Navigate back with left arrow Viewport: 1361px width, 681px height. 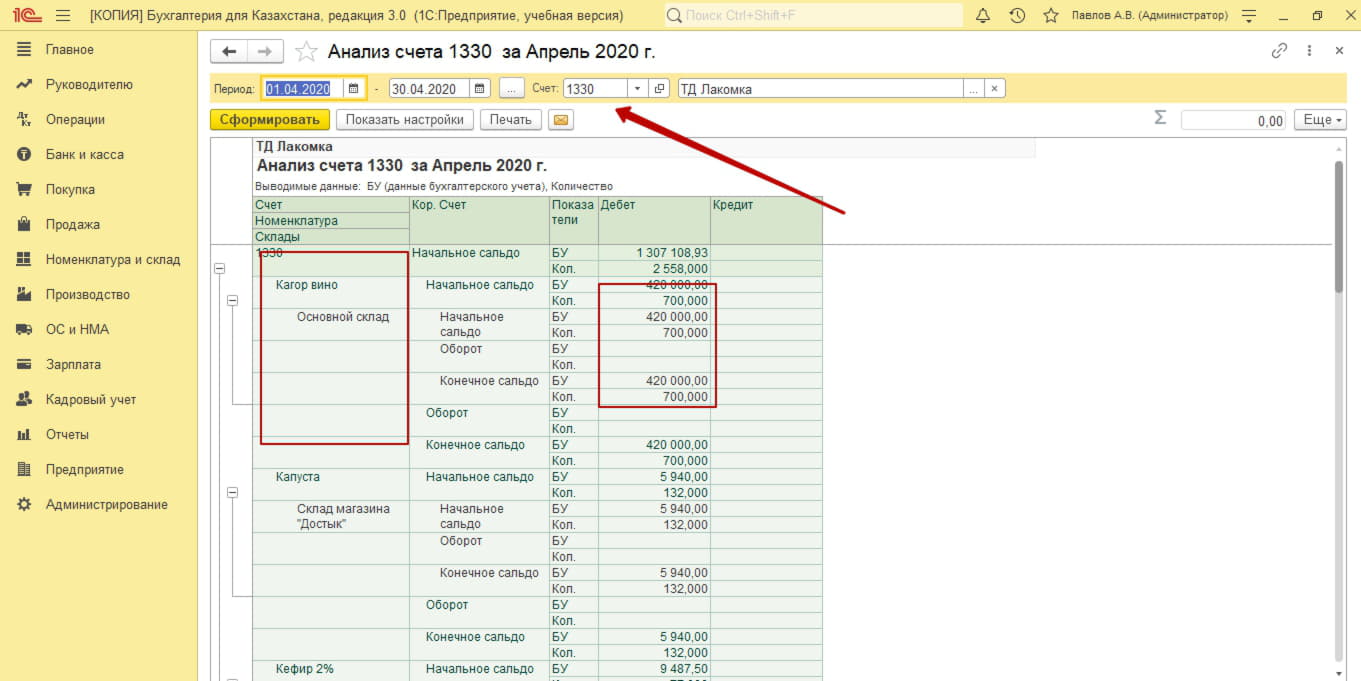[229, 52]
